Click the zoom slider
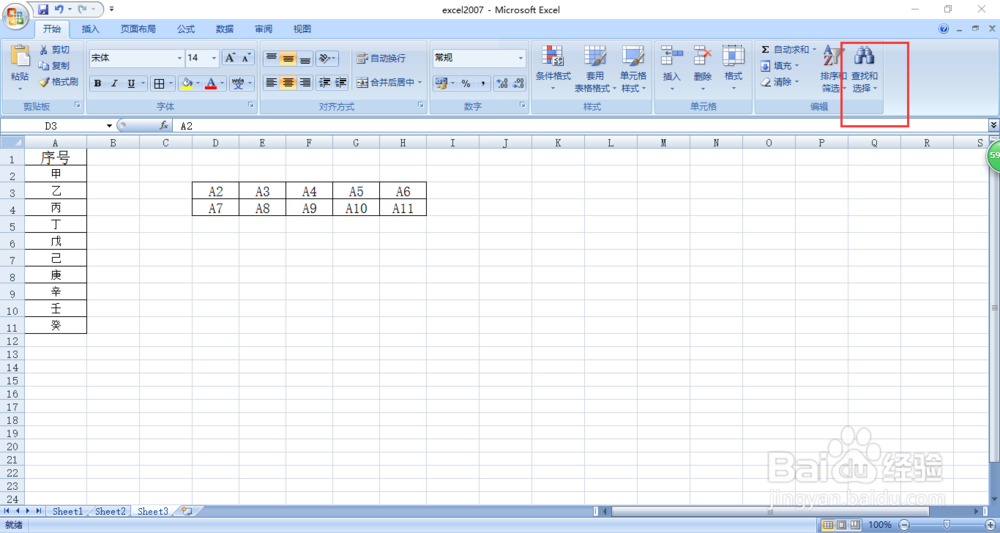1000x533 pixels. (x=947, y=524)
